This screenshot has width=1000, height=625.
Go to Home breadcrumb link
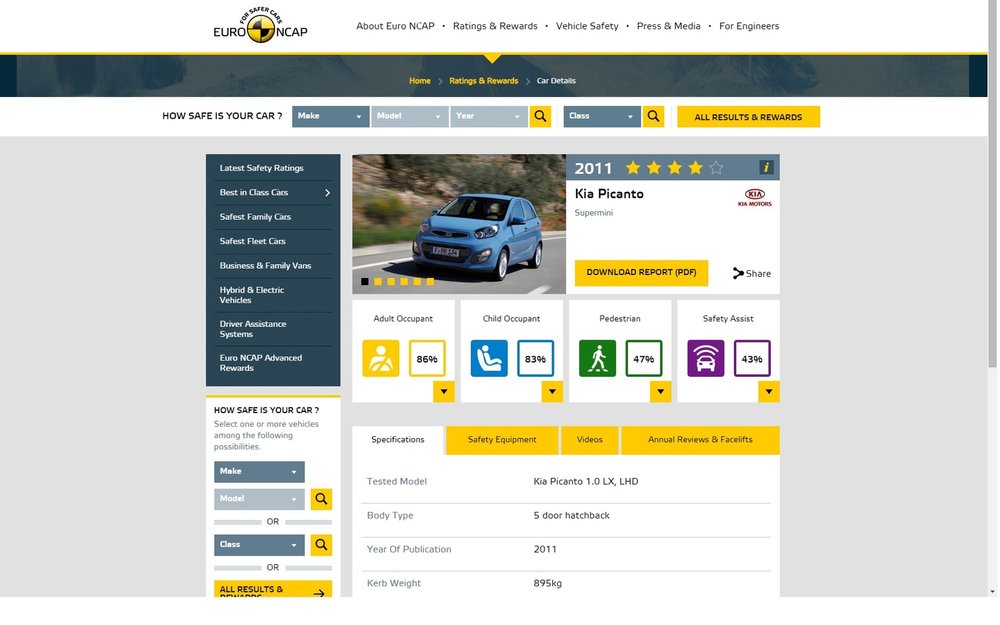click(420, 81)
